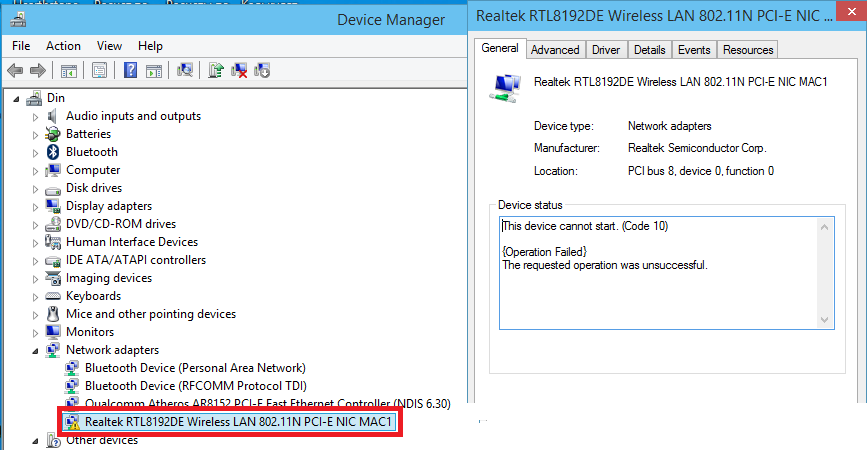
Task: Open the View menu
Action: (x=109, y=46)
